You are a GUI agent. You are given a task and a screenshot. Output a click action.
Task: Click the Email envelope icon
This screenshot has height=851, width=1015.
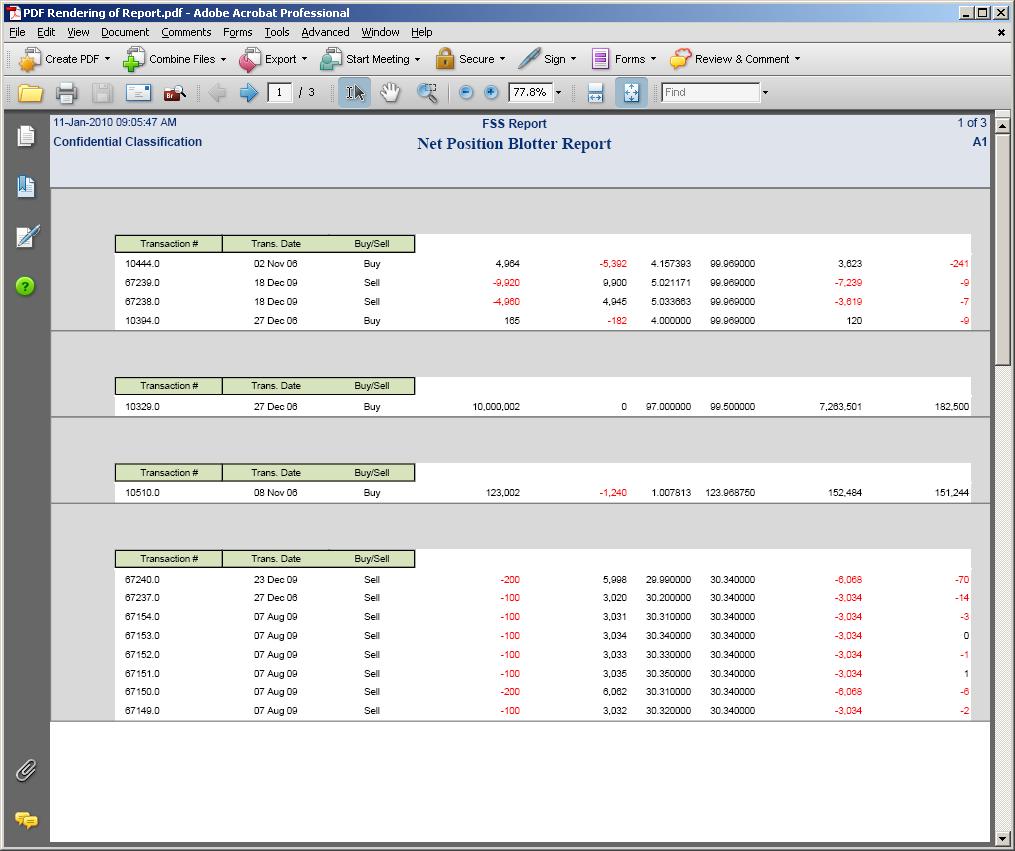pyautogui.click(x=138, y=93)
